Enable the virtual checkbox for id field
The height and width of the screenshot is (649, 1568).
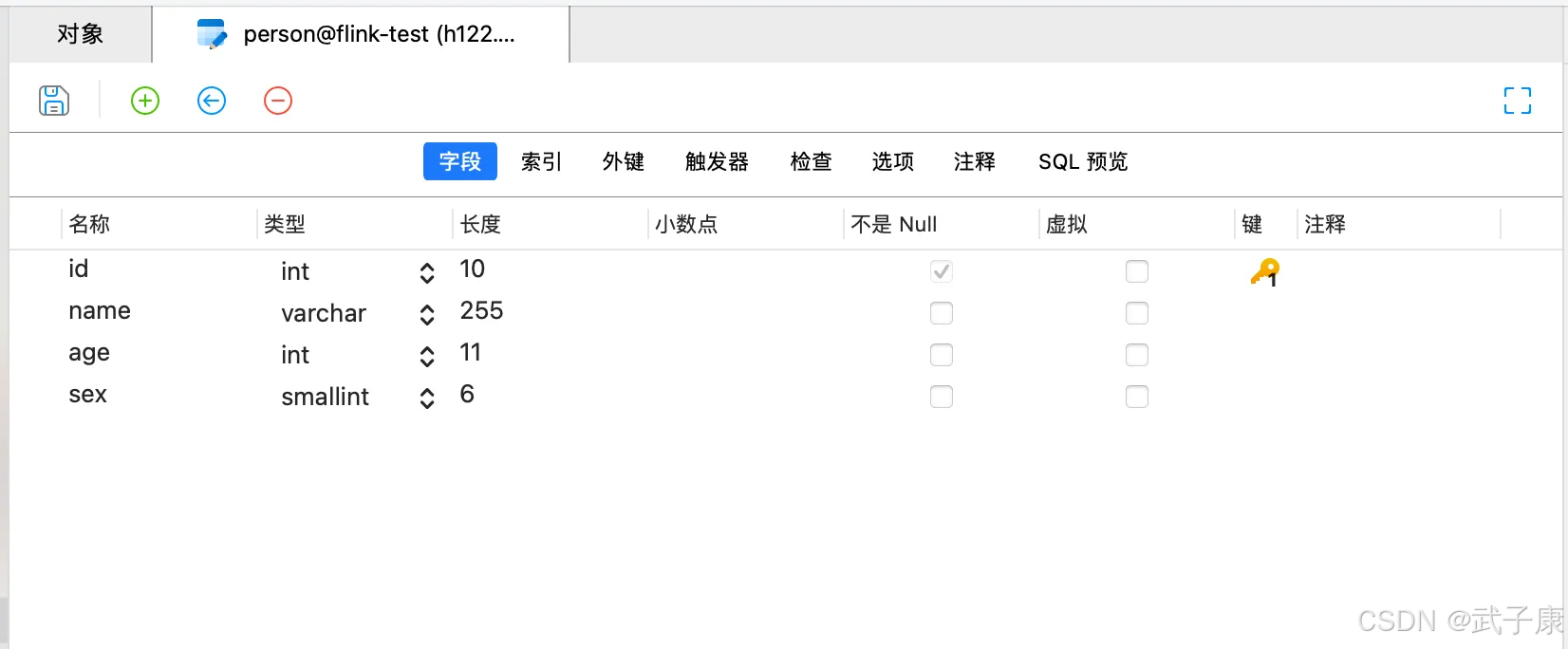1136,271
